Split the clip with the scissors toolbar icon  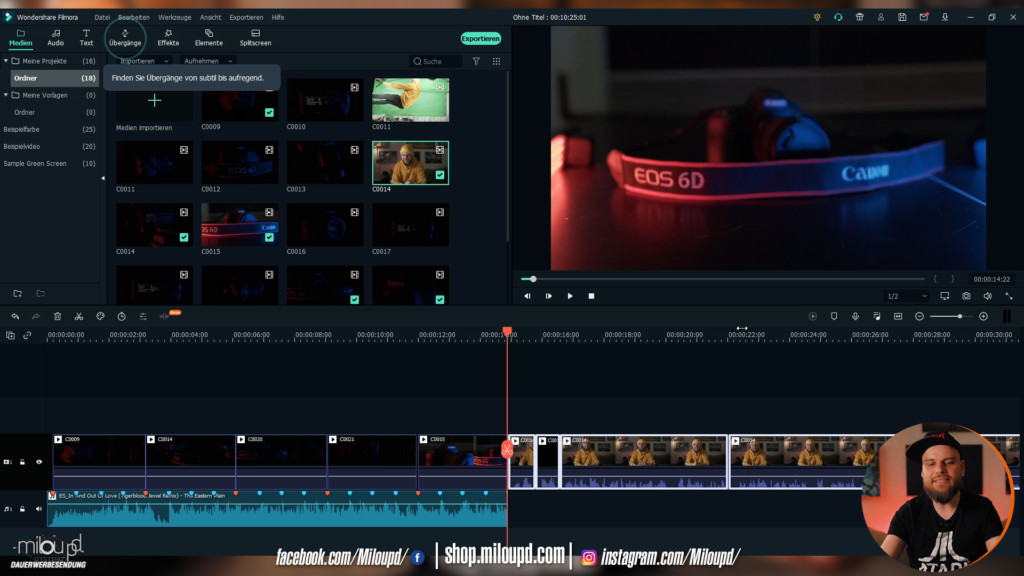[x=79, y=316]
